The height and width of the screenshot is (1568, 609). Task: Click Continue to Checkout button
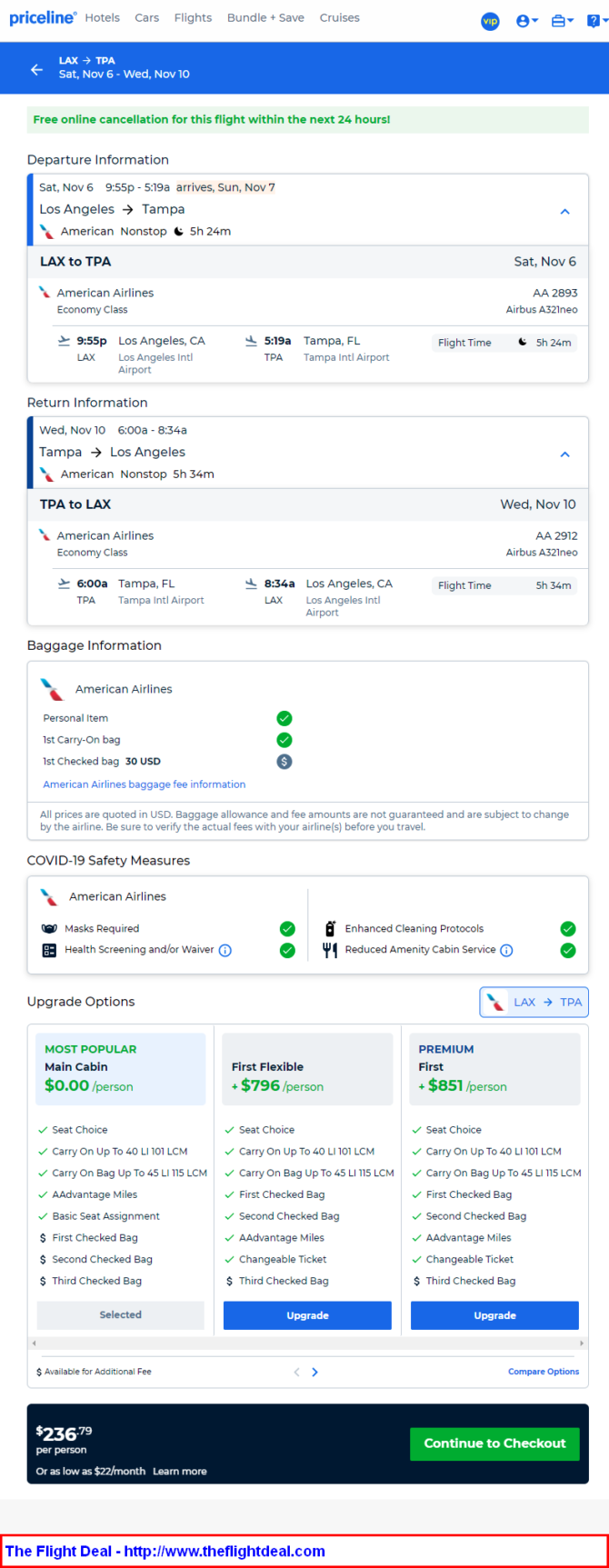(494, 1443)
